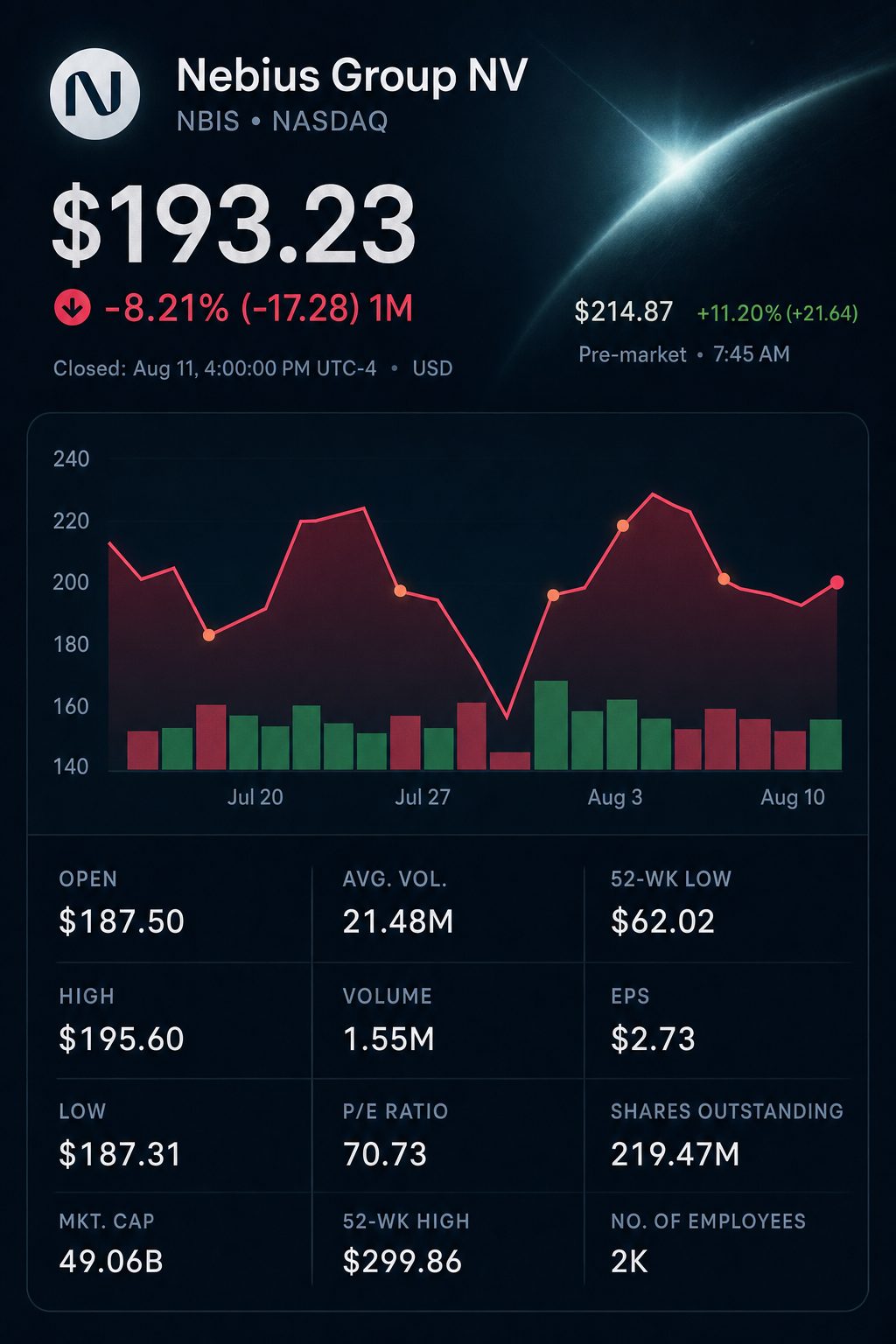Image resolution: width=896 pixels, height=1344 pixels.
Task: Select the -8.21% (-17.28) 1M change
Action: tap(258, 308)
